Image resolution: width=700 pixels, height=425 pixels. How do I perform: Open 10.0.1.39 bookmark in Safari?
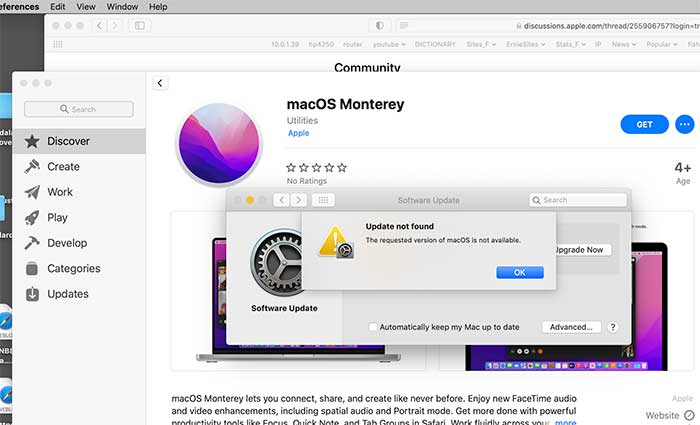click(x=285, y=44)
